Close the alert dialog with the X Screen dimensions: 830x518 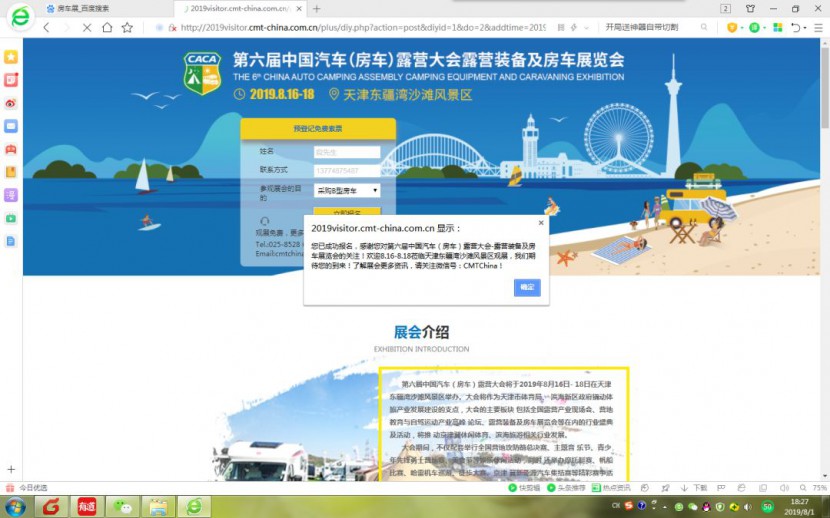tap(541, 223)
